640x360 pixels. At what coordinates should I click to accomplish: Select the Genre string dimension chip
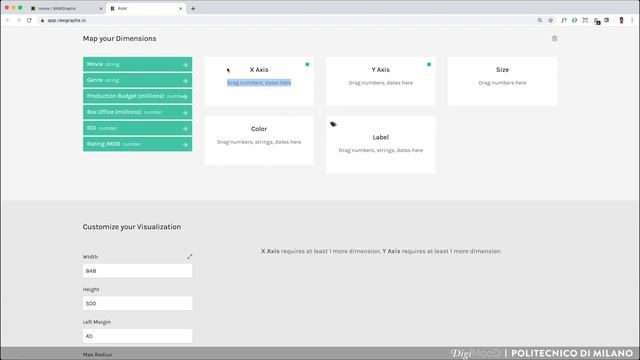tap(138, 80)
